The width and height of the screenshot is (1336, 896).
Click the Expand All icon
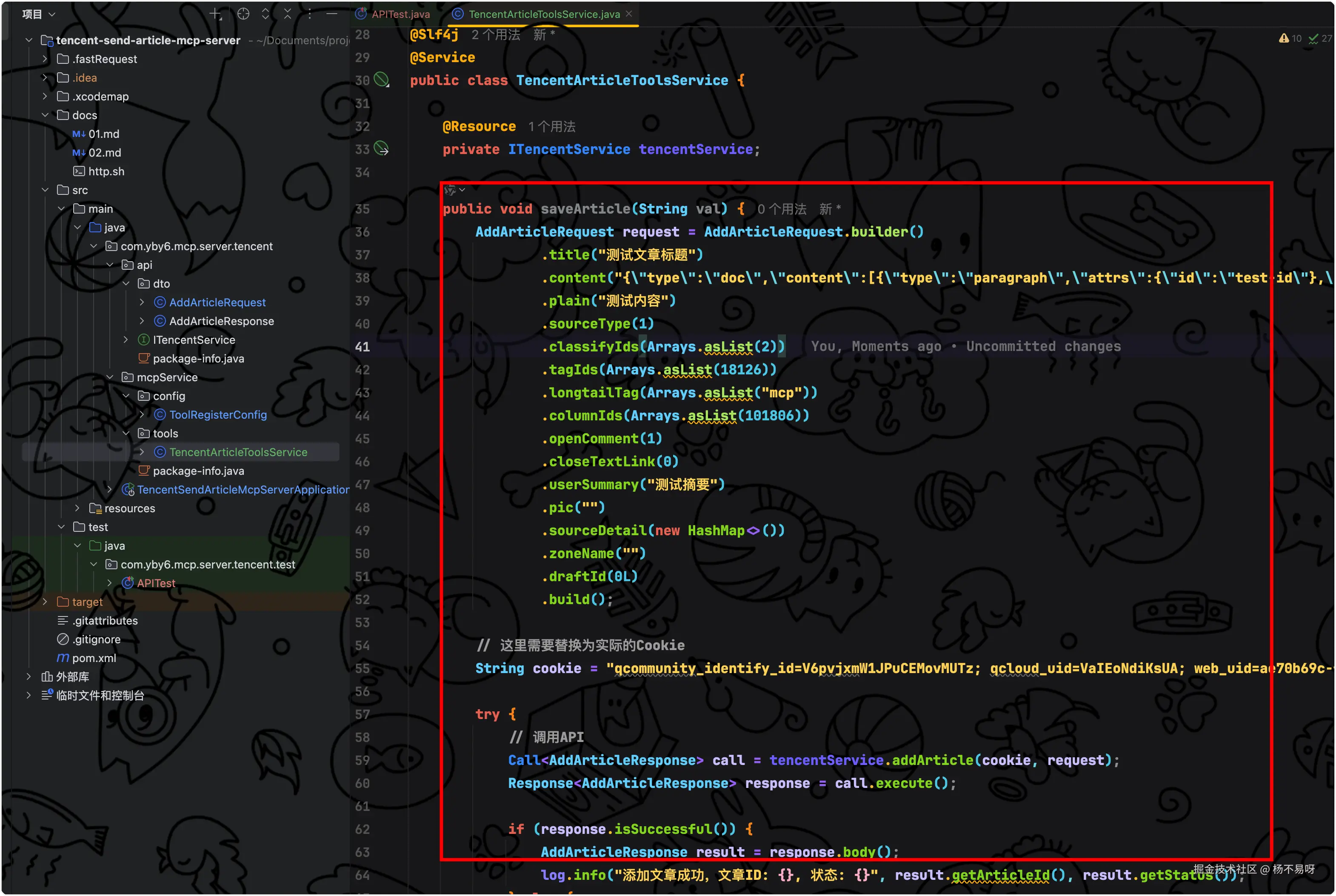coord(266,14)
